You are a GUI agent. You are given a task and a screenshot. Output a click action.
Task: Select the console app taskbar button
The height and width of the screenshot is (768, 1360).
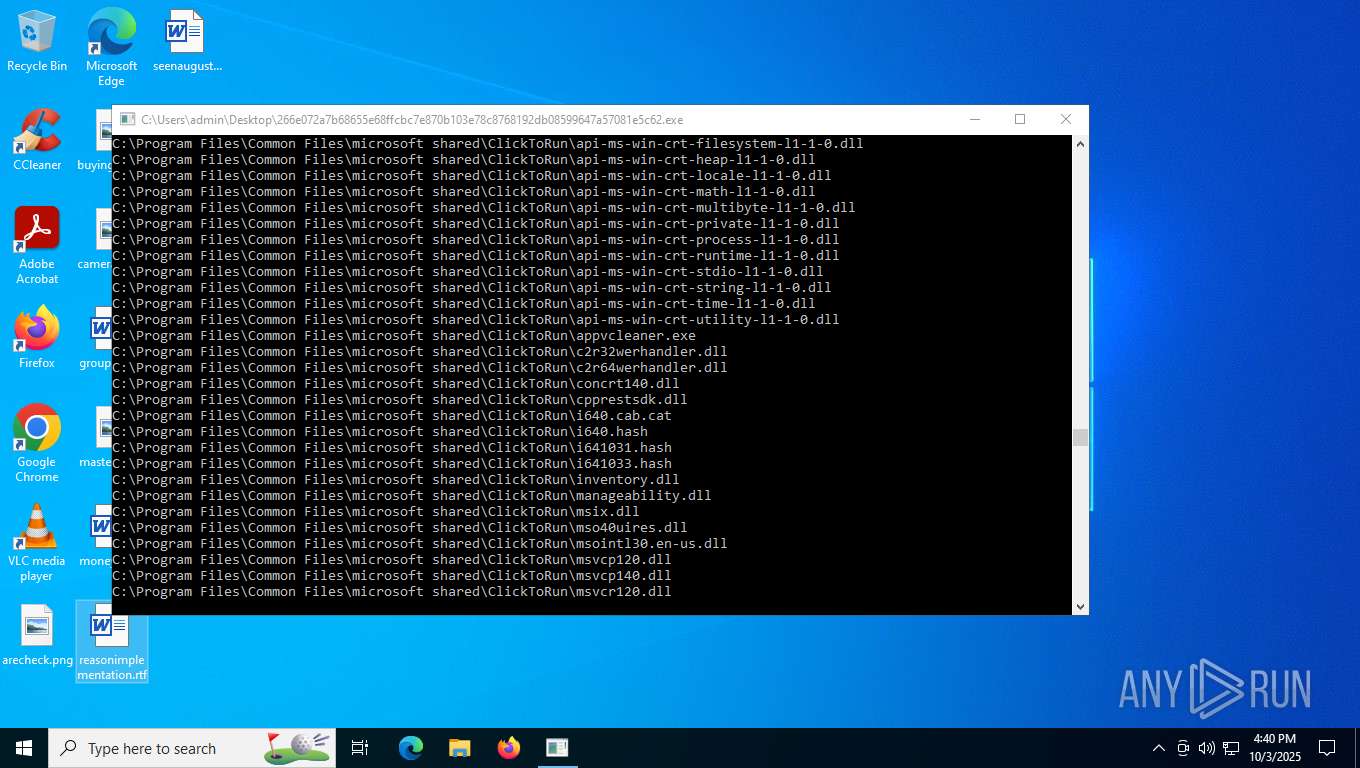pyautogui.click(x=557, y=748)
